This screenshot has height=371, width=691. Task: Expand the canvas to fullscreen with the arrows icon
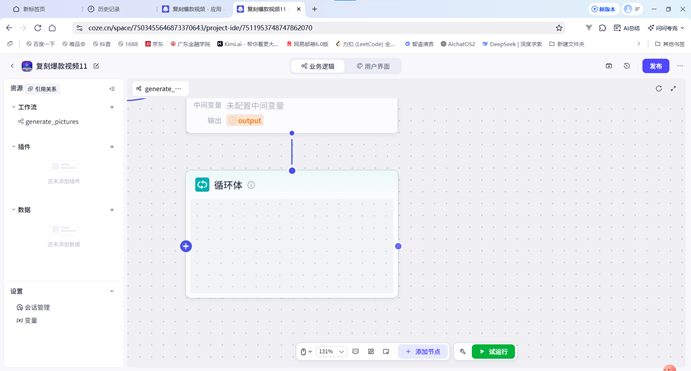[673, 89]
